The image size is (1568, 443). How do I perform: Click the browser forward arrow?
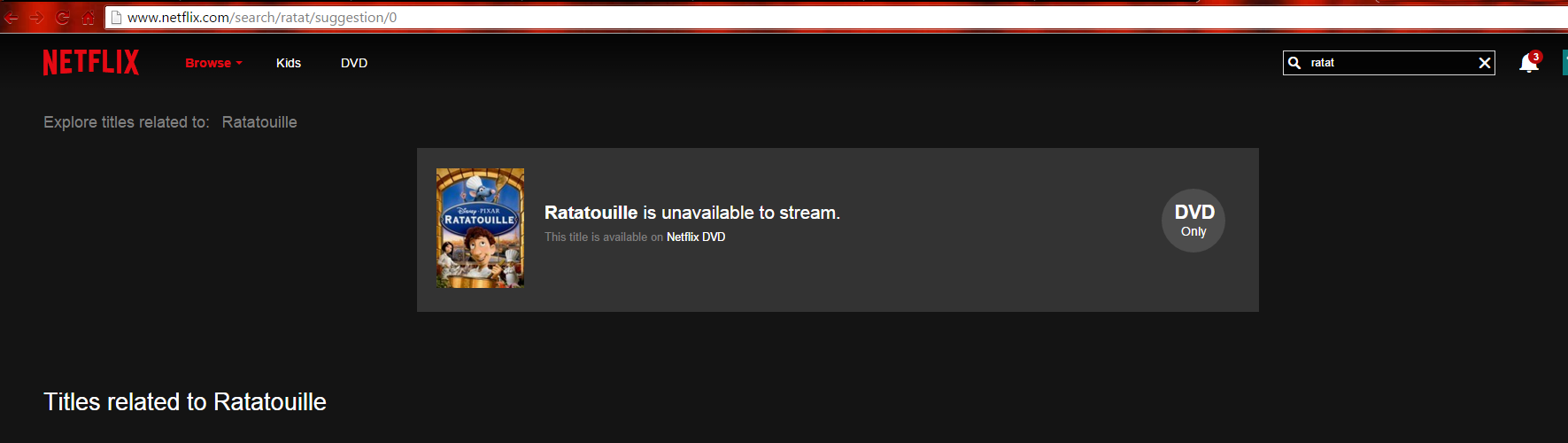(x=36, y=17)
